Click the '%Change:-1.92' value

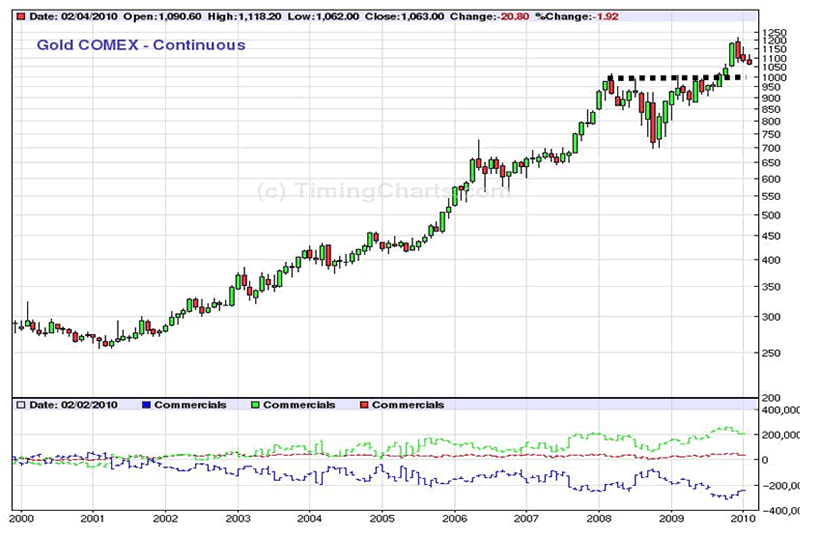point(576,16)
